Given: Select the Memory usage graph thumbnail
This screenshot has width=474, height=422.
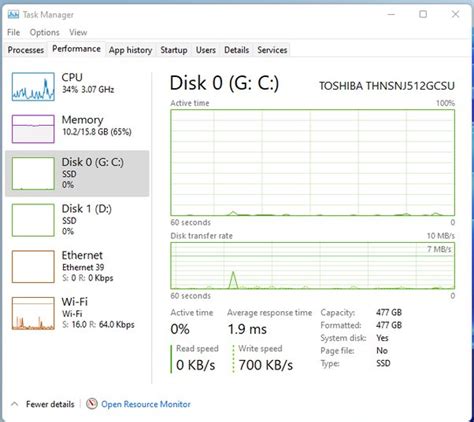Looking at the screenshot, I should coord(33,129).
